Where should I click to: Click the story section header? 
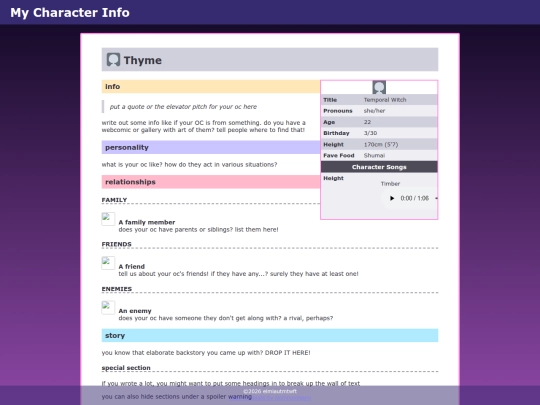pos(270,335)
